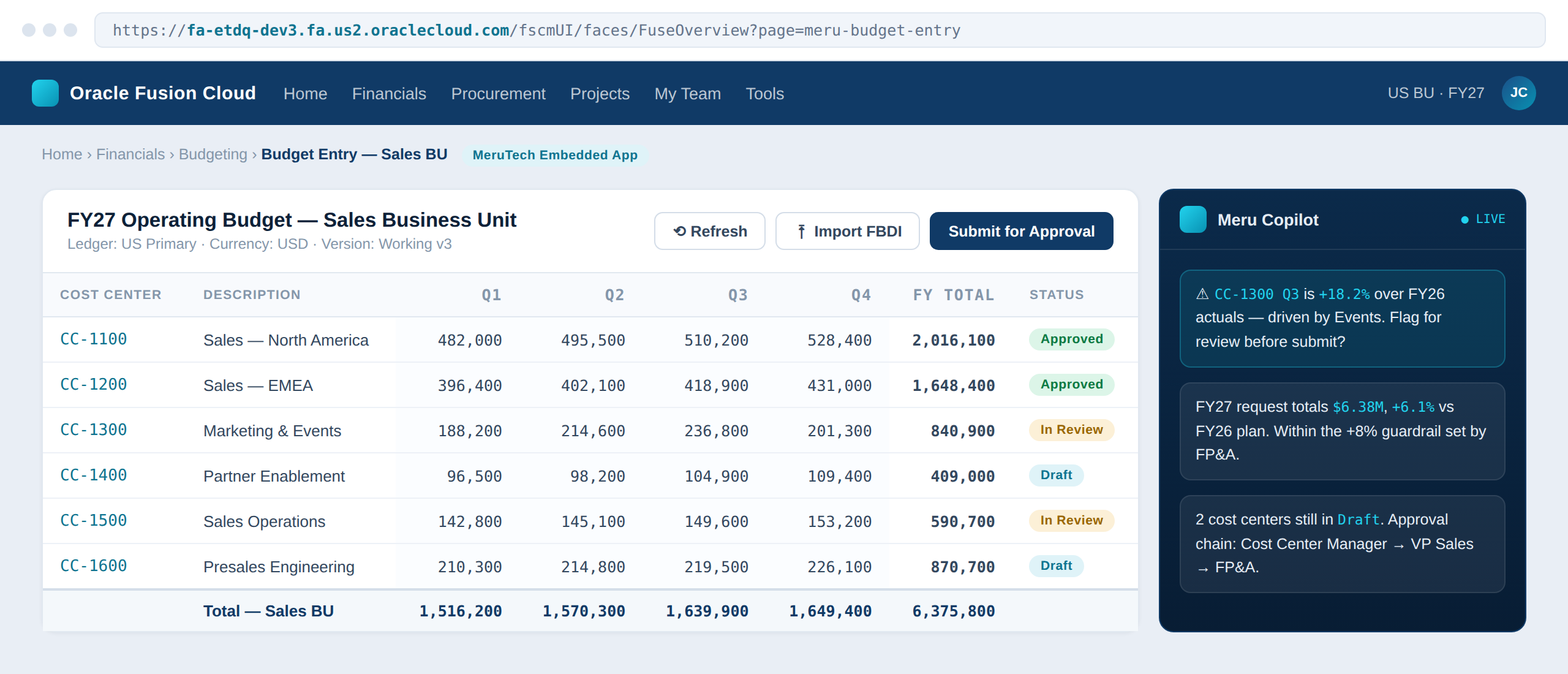Image resolution: width=1568 pixels, height=674 pixels.
Task: Open the Tools menu
Action: (764, 94)
